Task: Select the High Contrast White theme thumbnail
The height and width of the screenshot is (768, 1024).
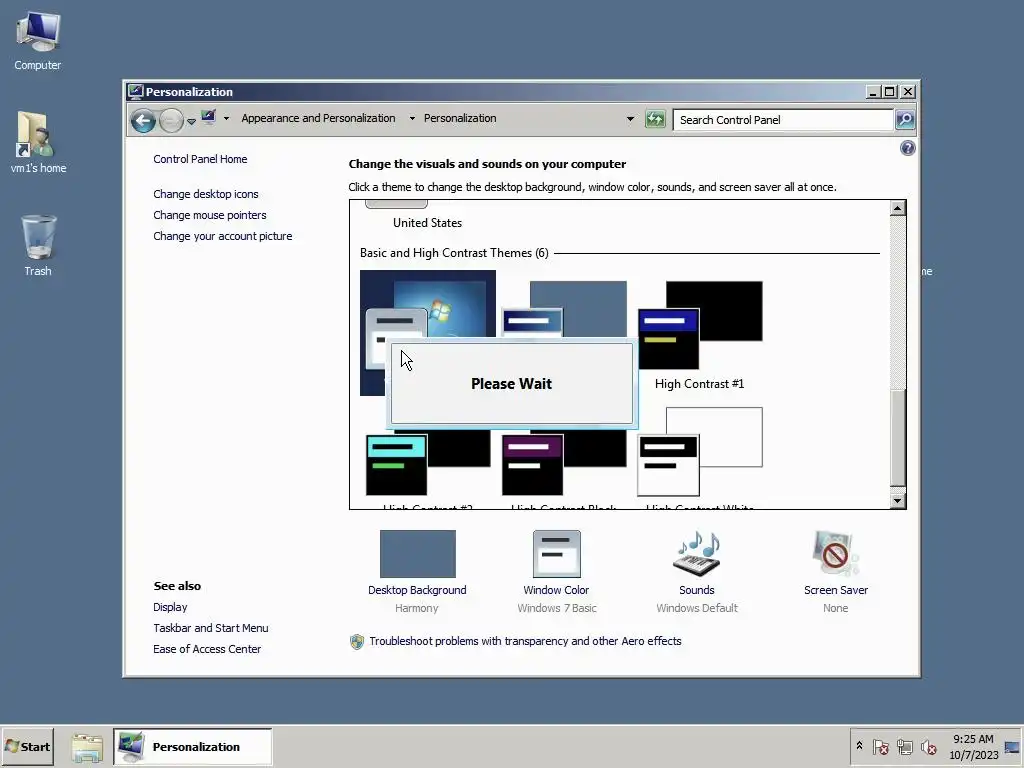Action: click(x=700, y=452)
